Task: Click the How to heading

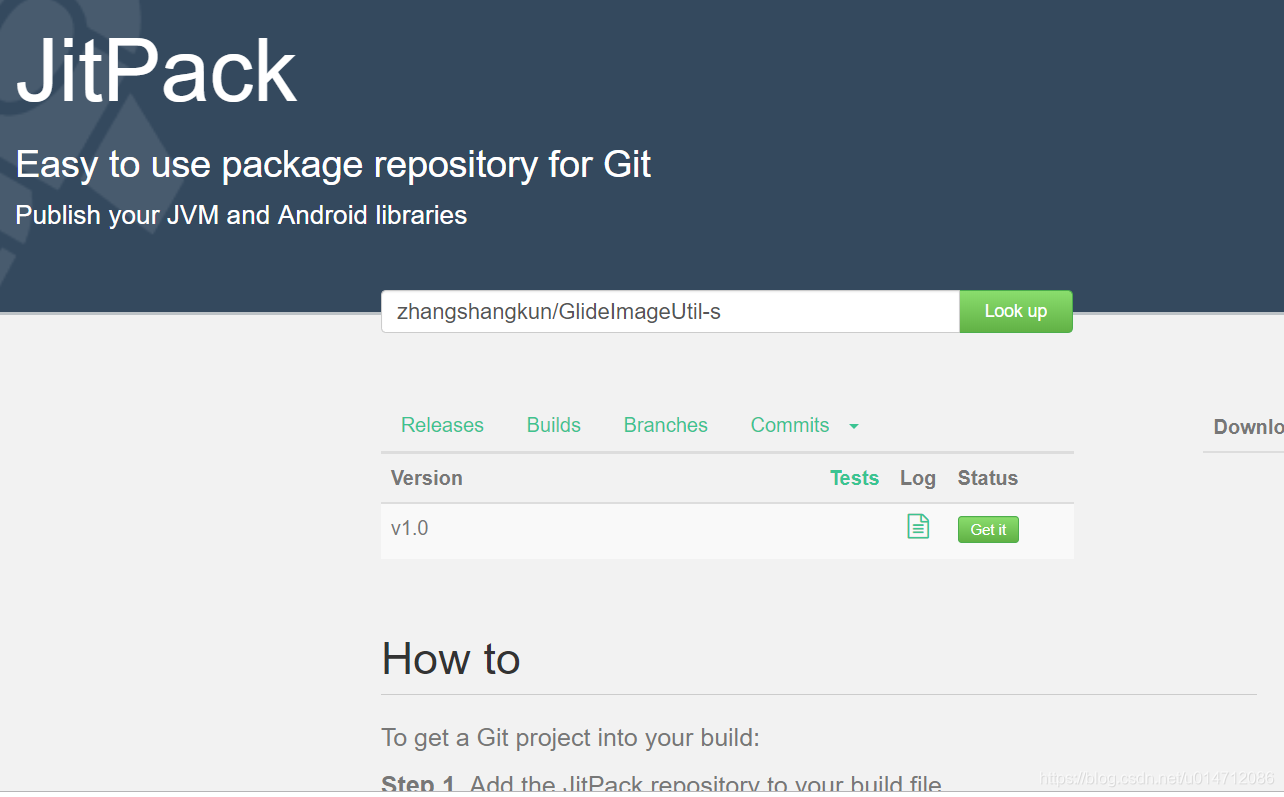Action: click(x=451, y=659)
